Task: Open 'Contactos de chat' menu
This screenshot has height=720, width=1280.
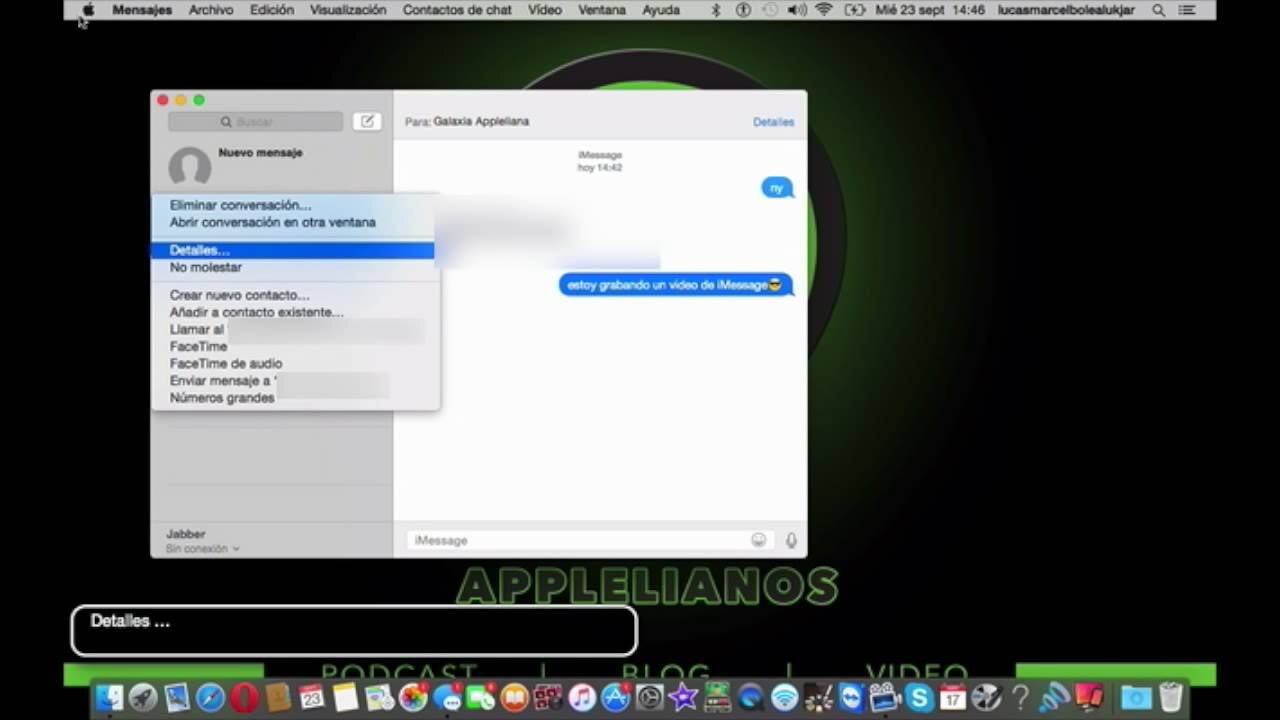Action: click(457, 10)
